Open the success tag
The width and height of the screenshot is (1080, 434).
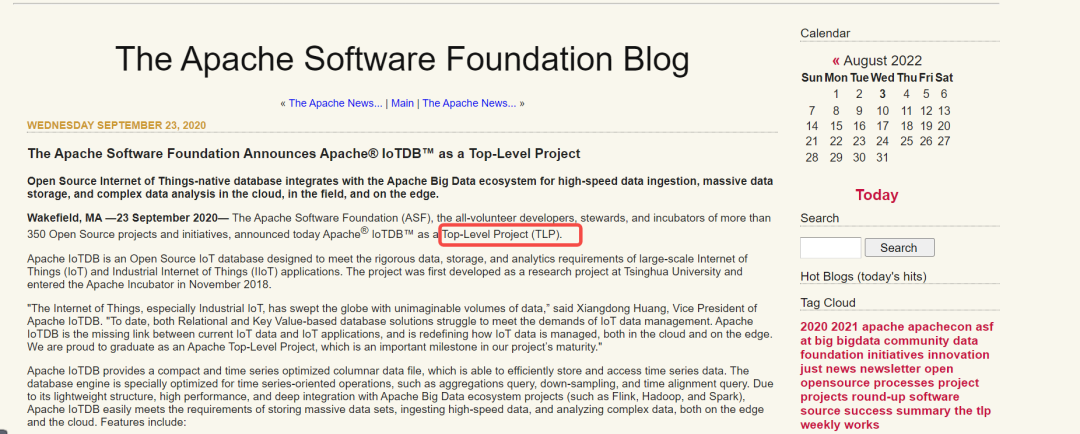coord(866,411)
